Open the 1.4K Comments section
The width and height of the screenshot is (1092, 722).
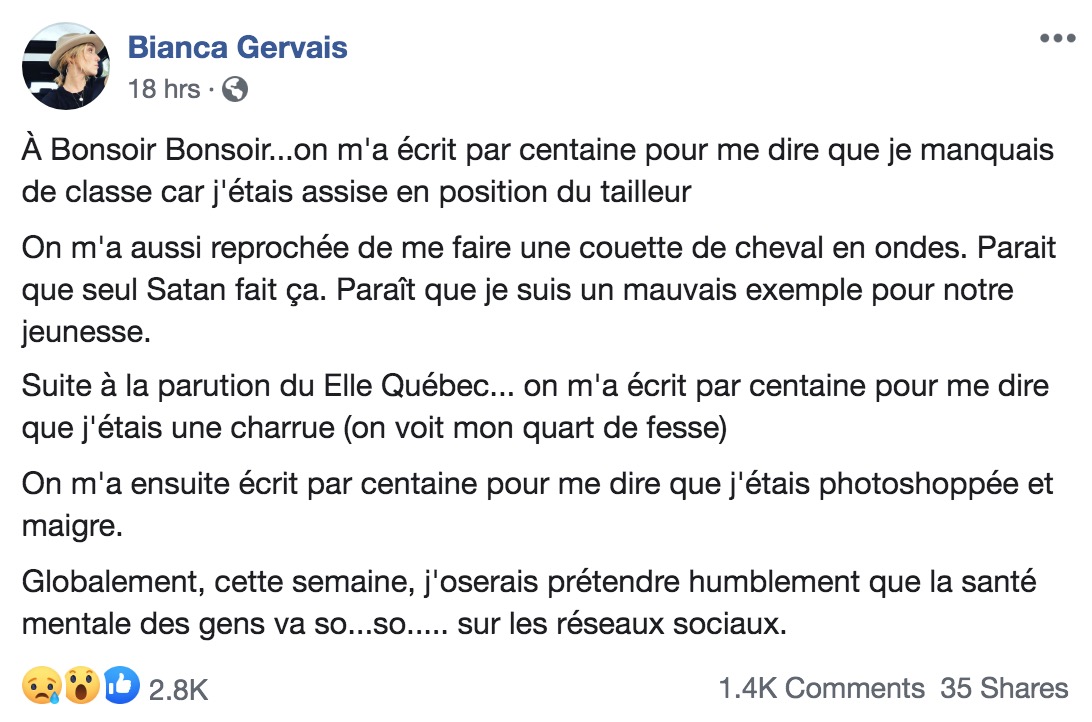point(821,689)
